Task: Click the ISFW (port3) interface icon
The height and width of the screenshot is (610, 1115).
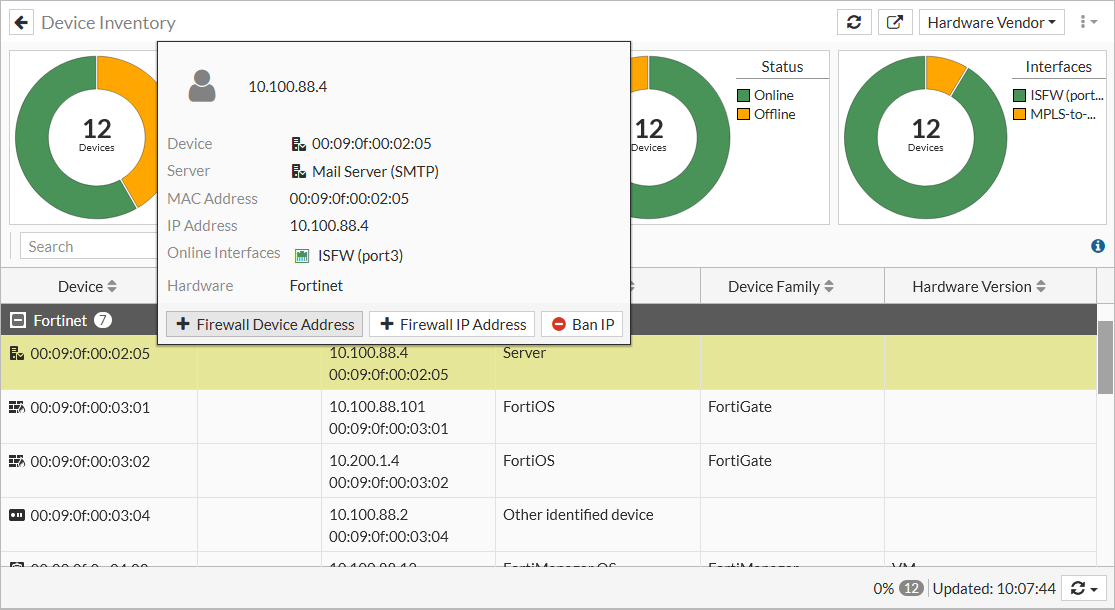Action: 301,256
